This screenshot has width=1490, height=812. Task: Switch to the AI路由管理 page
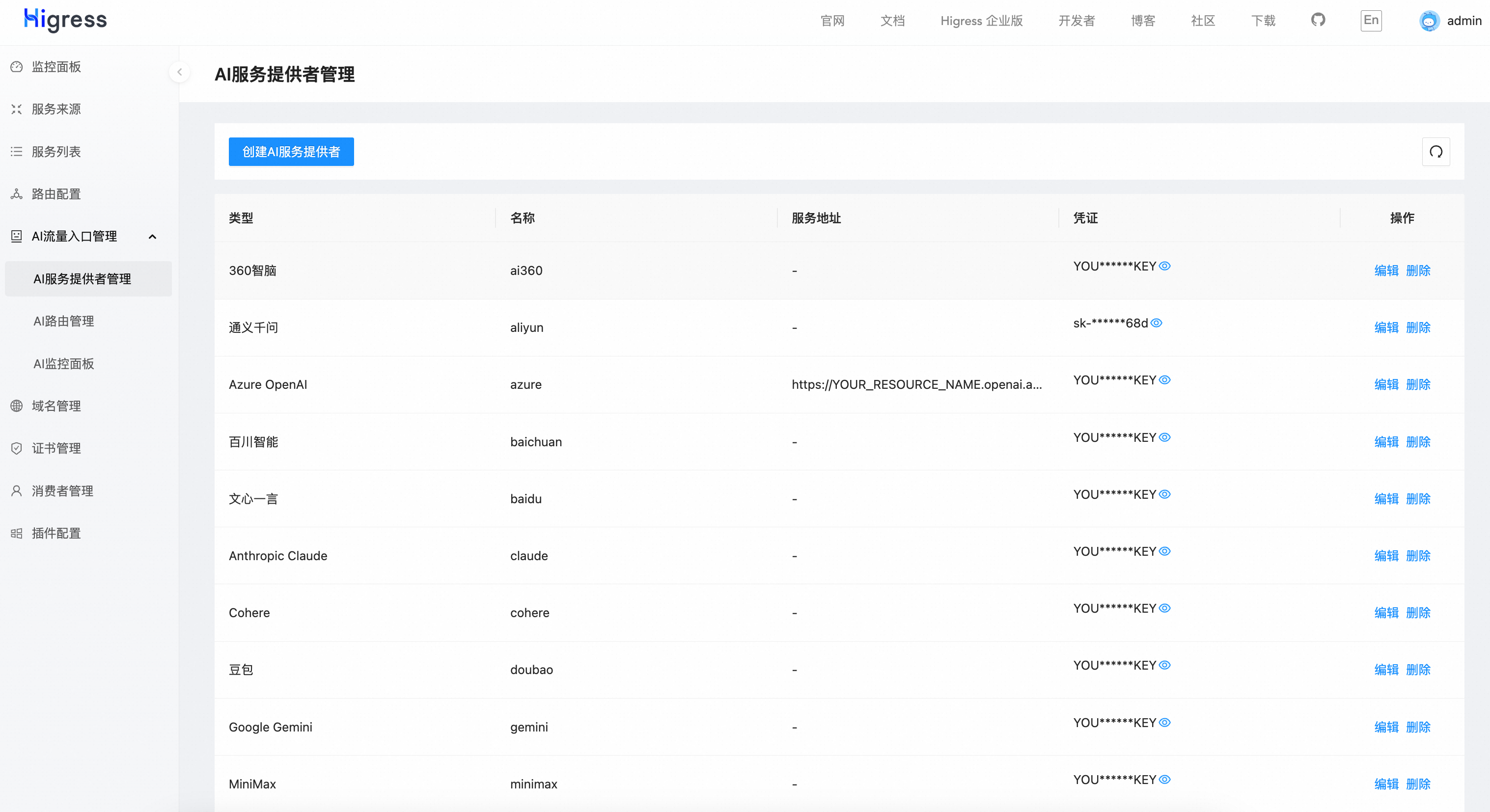pos(63,321)
